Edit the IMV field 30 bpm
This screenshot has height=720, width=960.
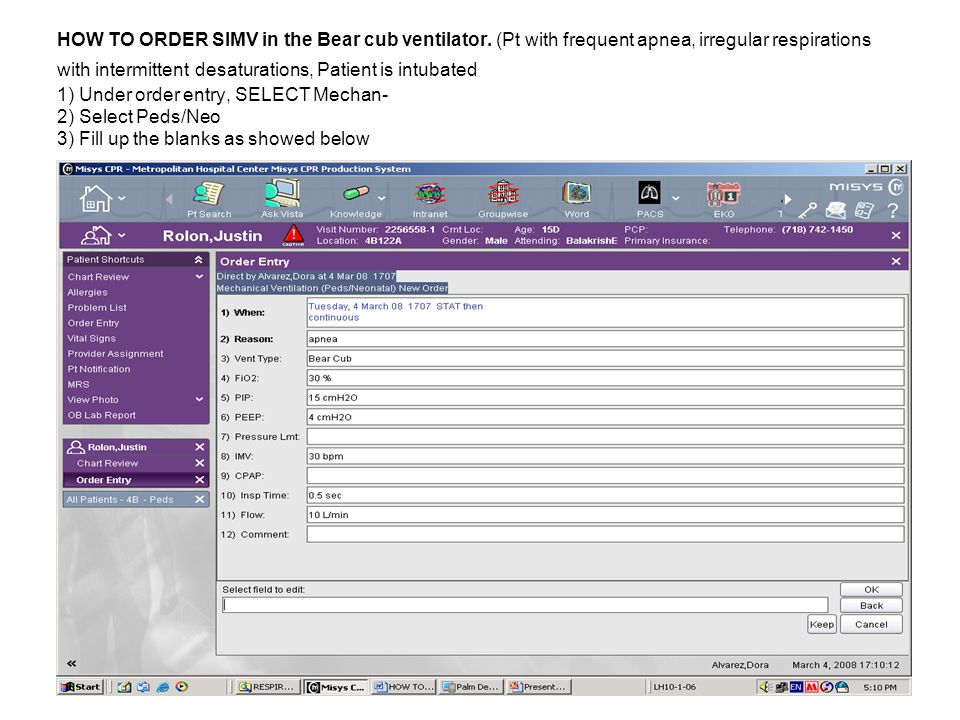click(605, 457)
